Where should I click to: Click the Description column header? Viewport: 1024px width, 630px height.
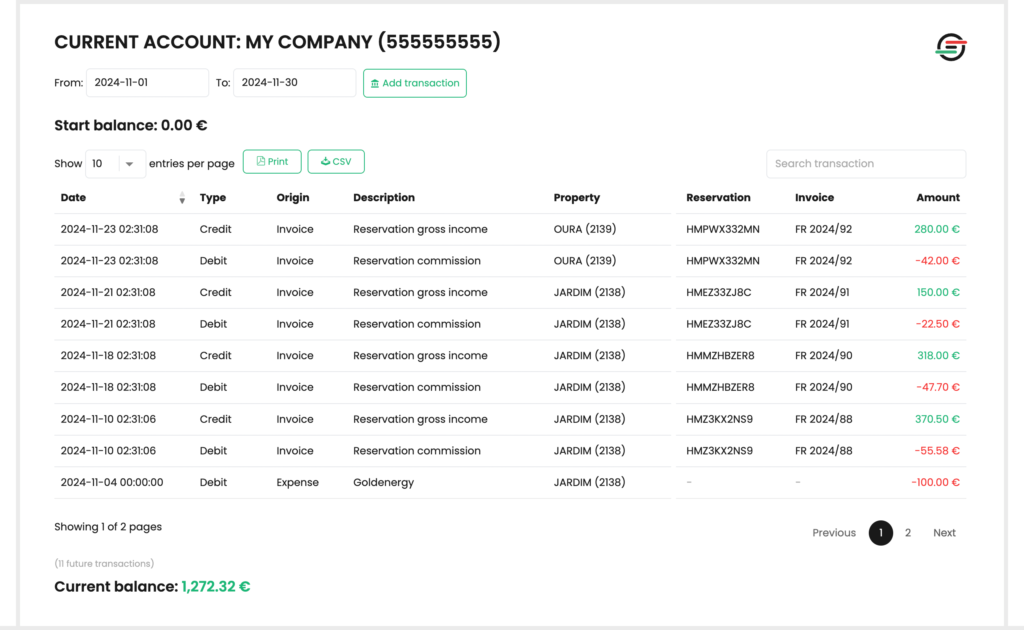[x=384, y=198]
